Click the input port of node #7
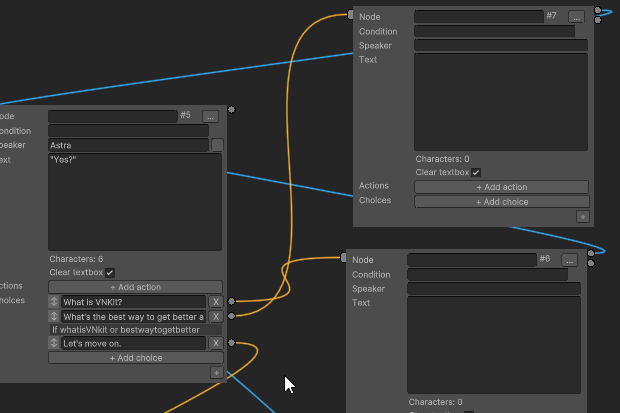The image size is (620, 413). [x=350, y=15]
